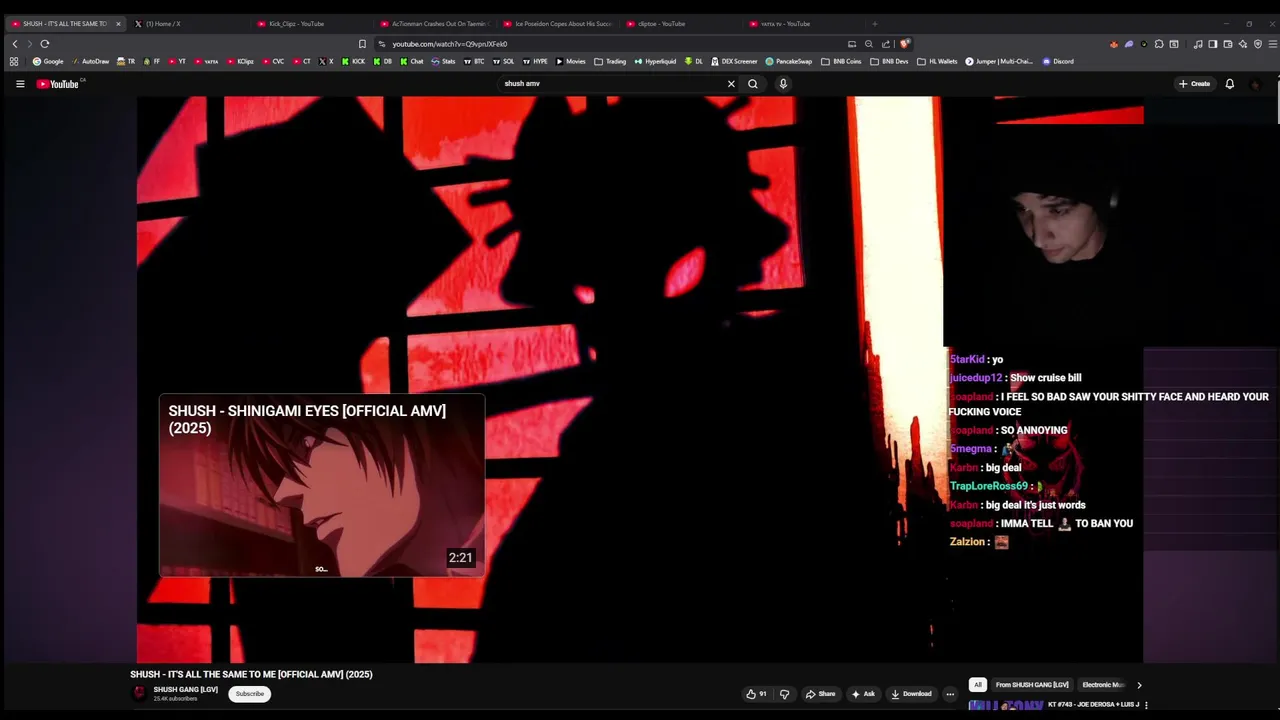Dislike the video with thumbs down

coord(784,694)
